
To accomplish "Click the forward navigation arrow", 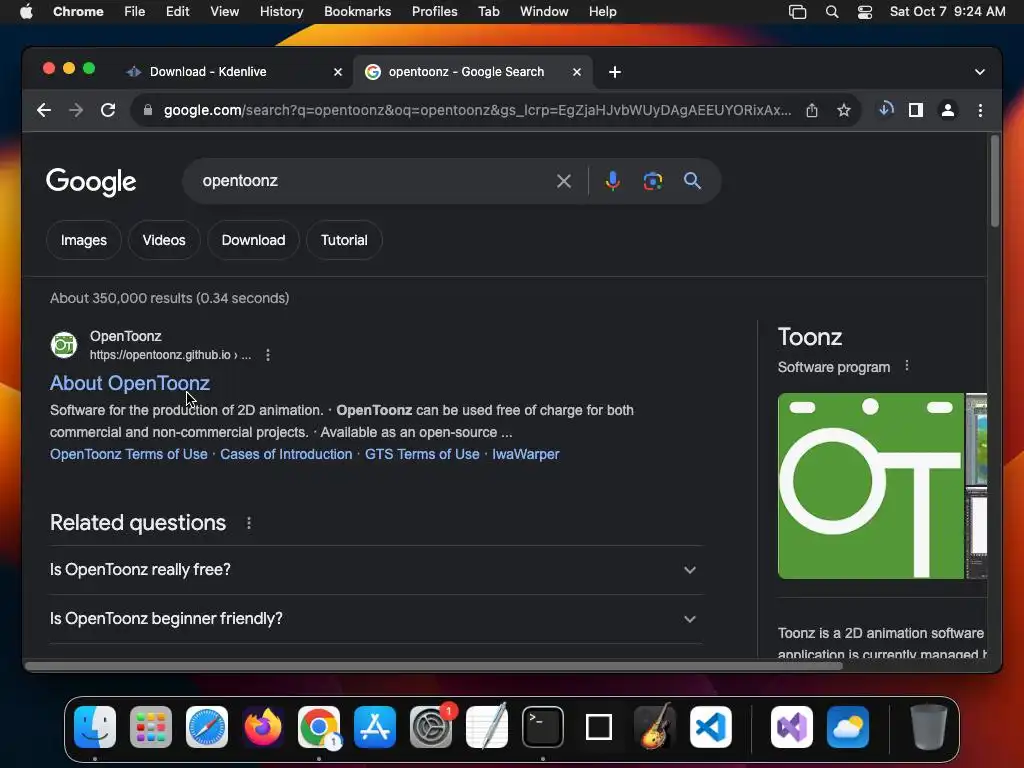I will (x=76, y=110).
